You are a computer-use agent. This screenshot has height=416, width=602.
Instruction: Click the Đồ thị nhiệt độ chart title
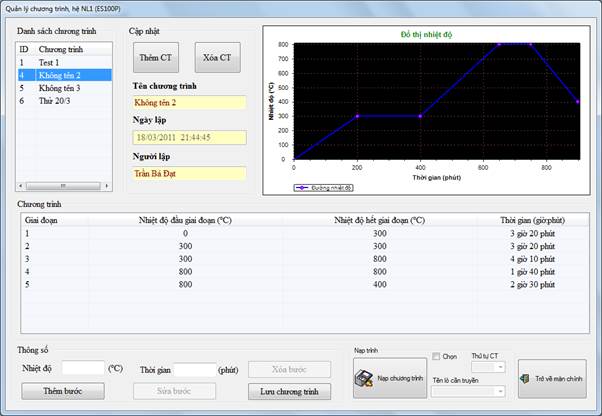click(426, 35)
